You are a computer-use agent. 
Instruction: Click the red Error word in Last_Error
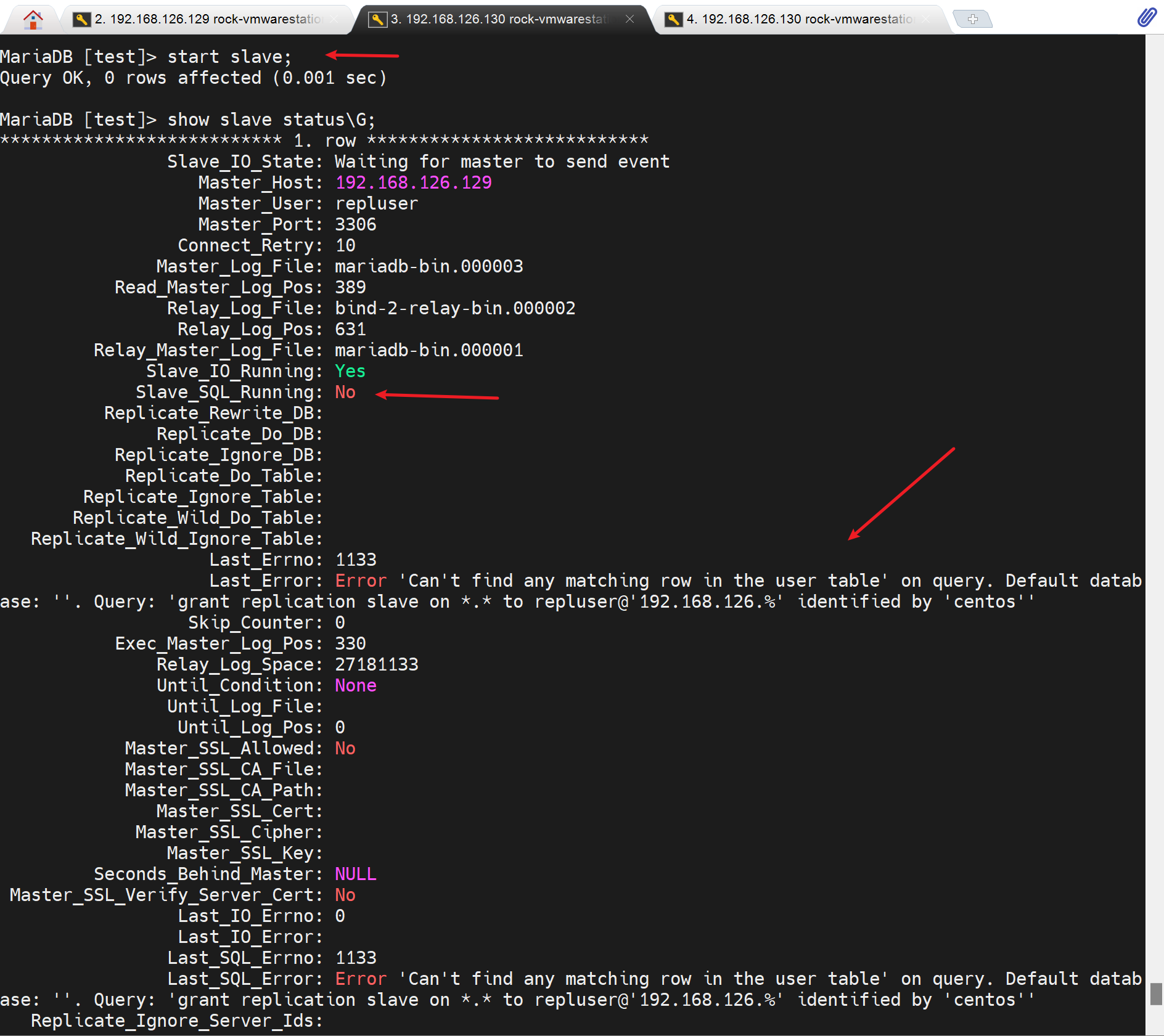pos(361,581)
